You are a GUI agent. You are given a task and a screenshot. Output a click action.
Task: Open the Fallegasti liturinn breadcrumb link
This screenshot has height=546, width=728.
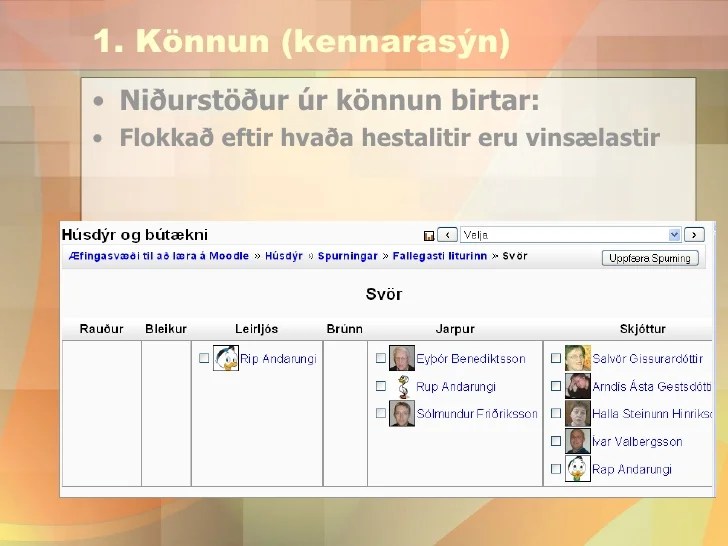click(x=440, y=256)
